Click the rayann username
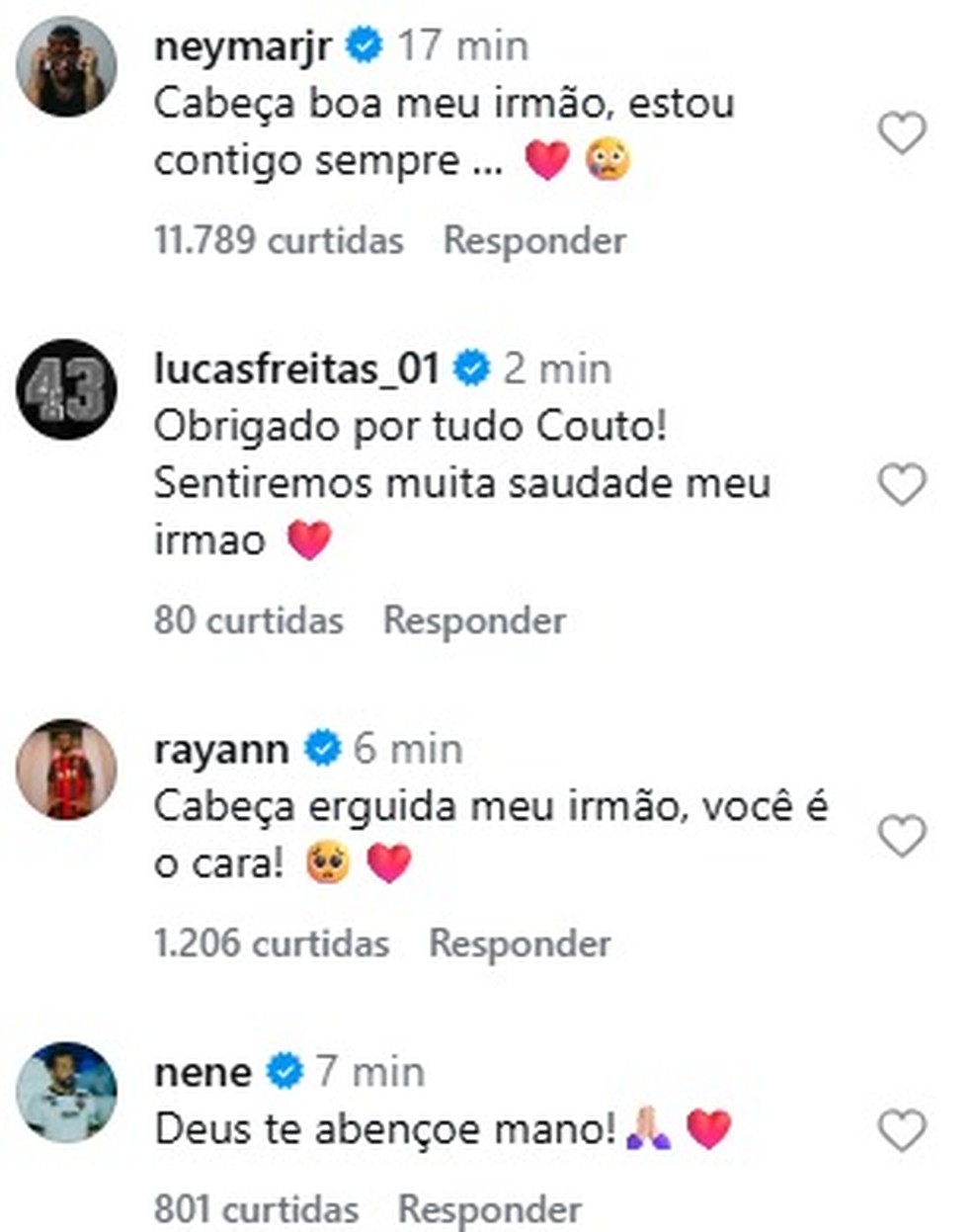 pos(221,748)
